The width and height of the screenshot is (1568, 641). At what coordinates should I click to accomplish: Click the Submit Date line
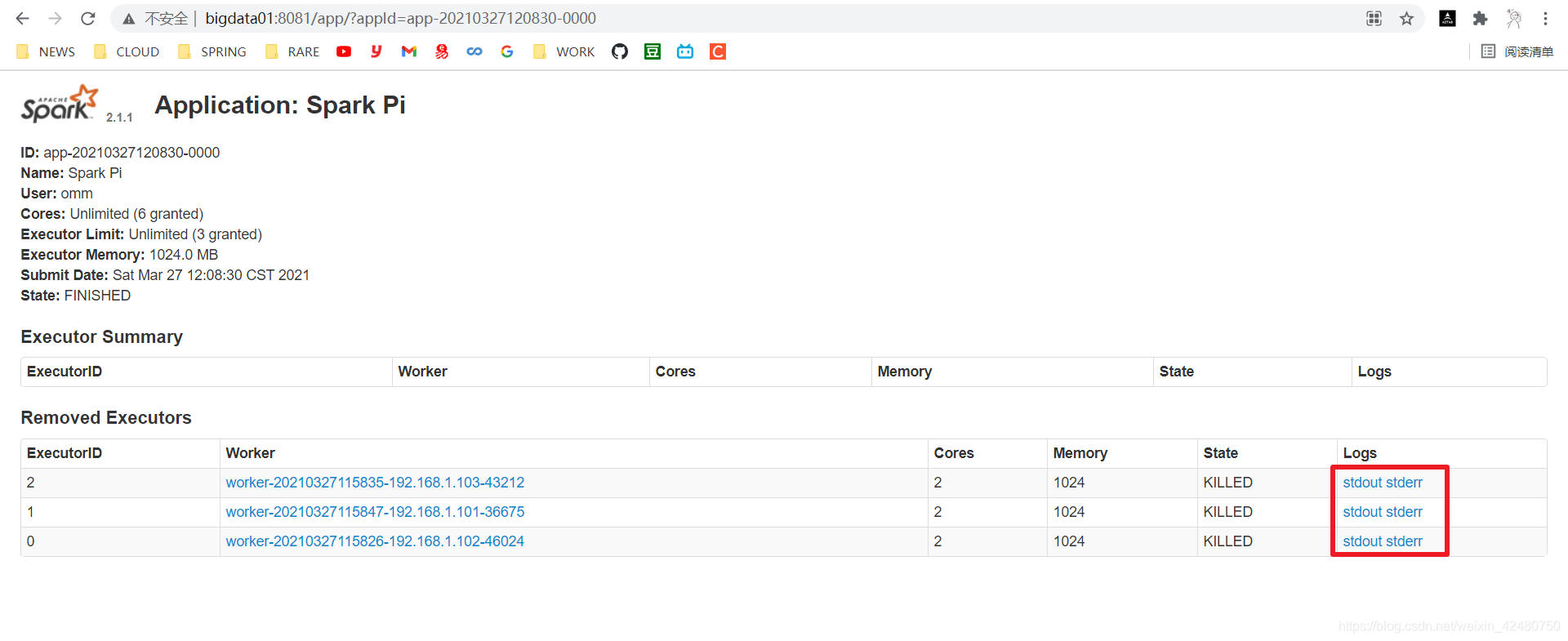point(165,275)
